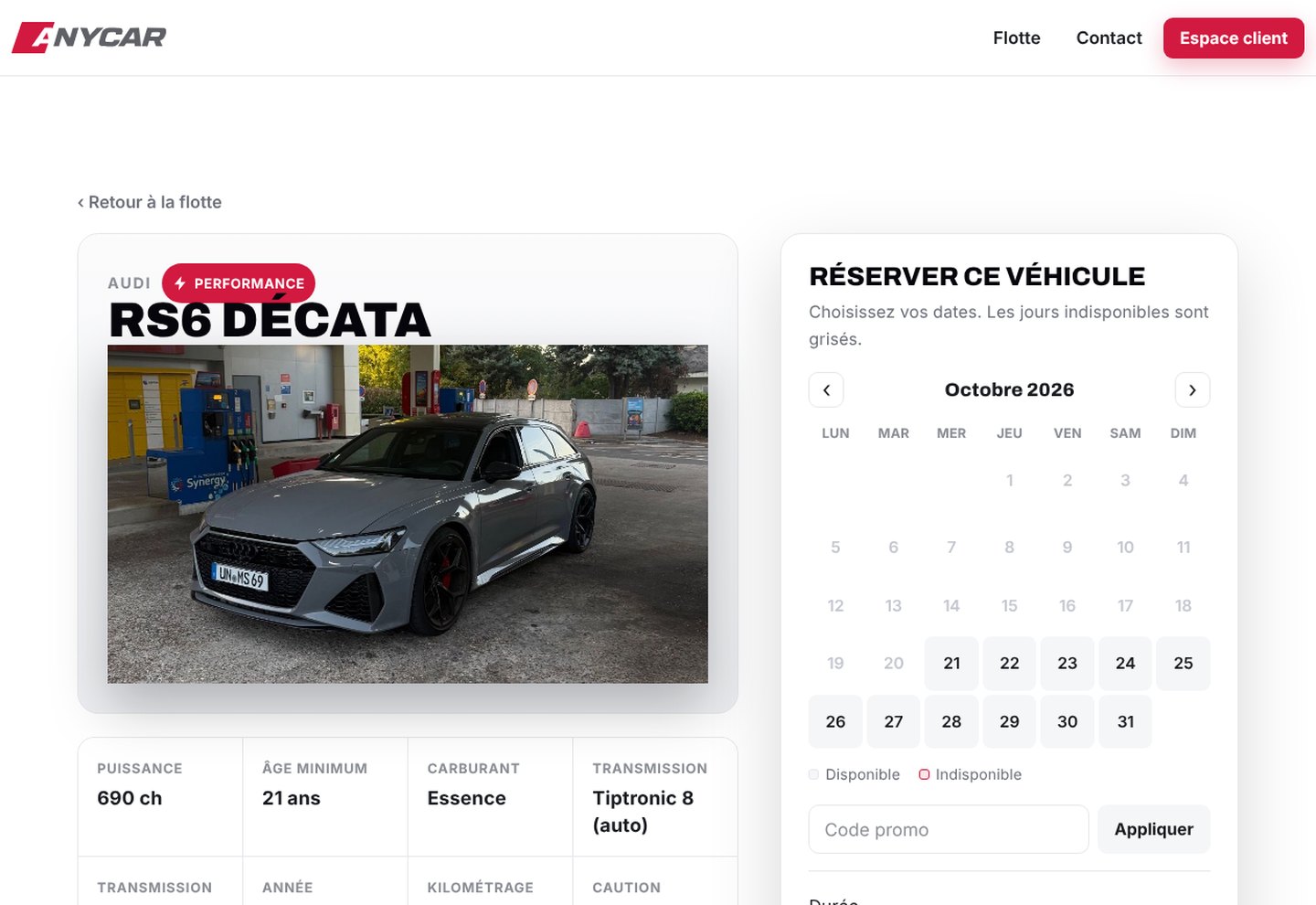Screen dimensions: 1316x905
Task: Go to next month in calendar
Action: 1193,390
